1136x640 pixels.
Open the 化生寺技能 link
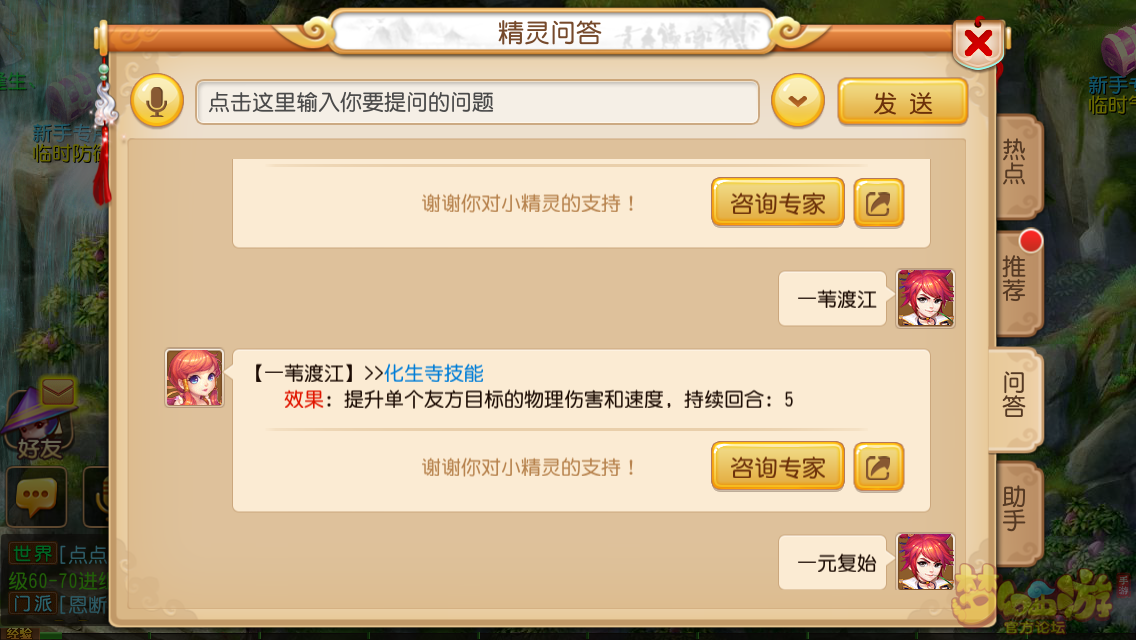[x=433, y=373]
